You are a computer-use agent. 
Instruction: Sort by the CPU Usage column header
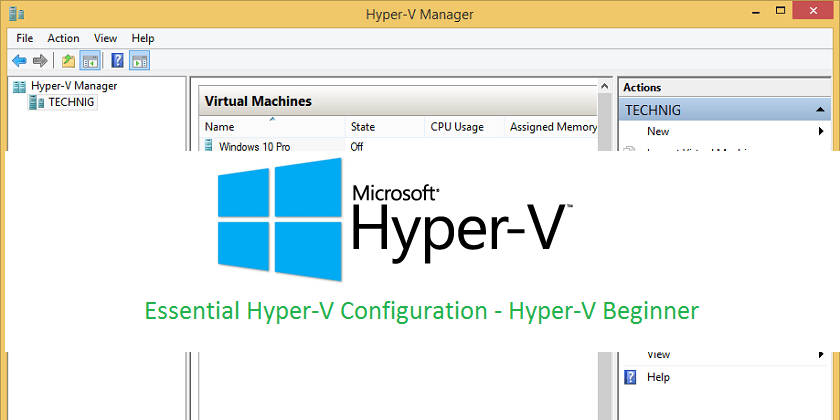tap(464, 127)
